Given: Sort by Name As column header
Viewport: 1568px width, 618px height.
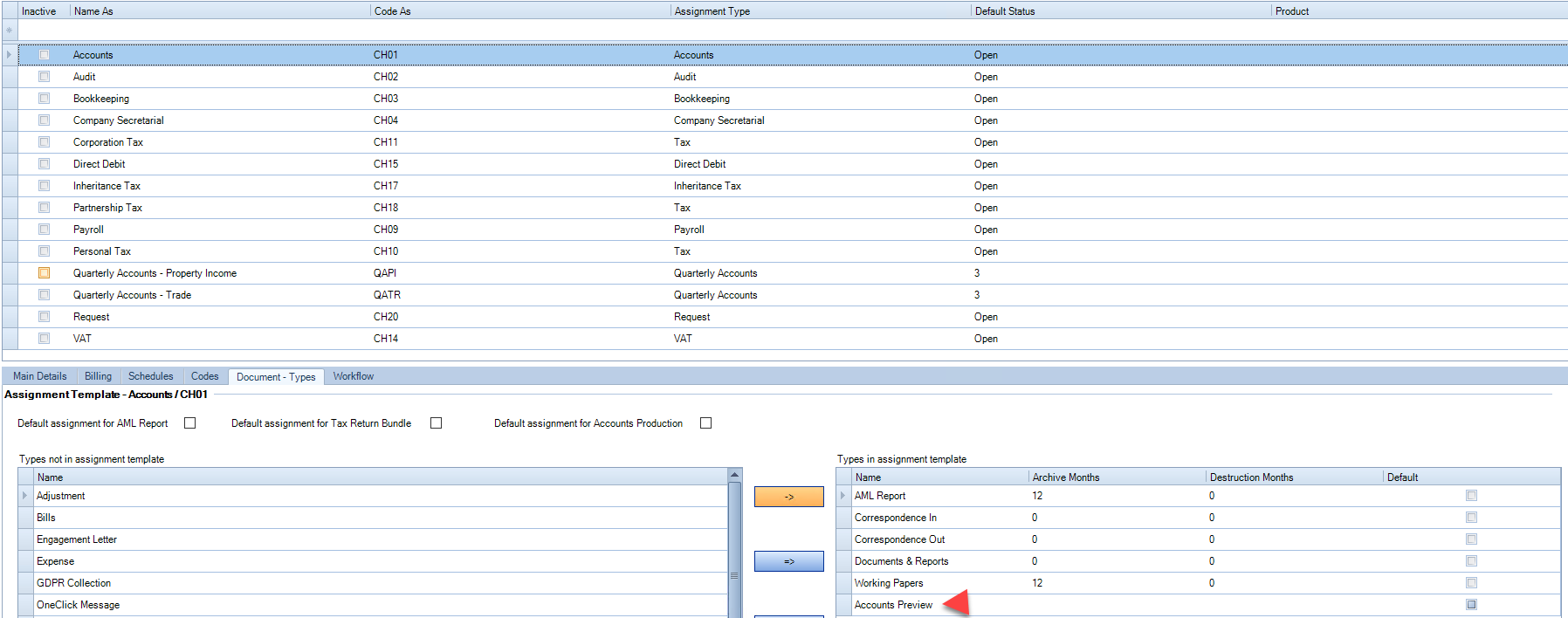Looking at the screenshot, I should tap(220, 11).
